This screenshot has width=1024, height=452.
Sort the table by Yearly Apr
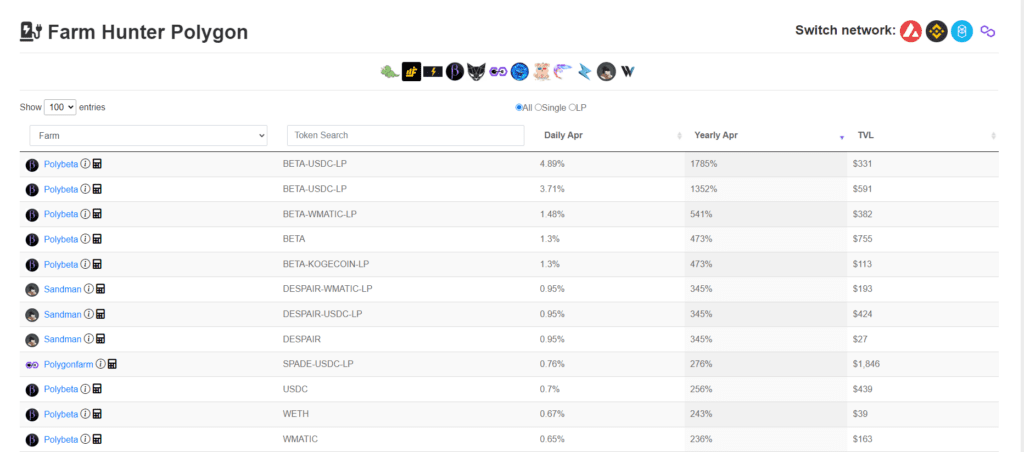tap(716, 135)
